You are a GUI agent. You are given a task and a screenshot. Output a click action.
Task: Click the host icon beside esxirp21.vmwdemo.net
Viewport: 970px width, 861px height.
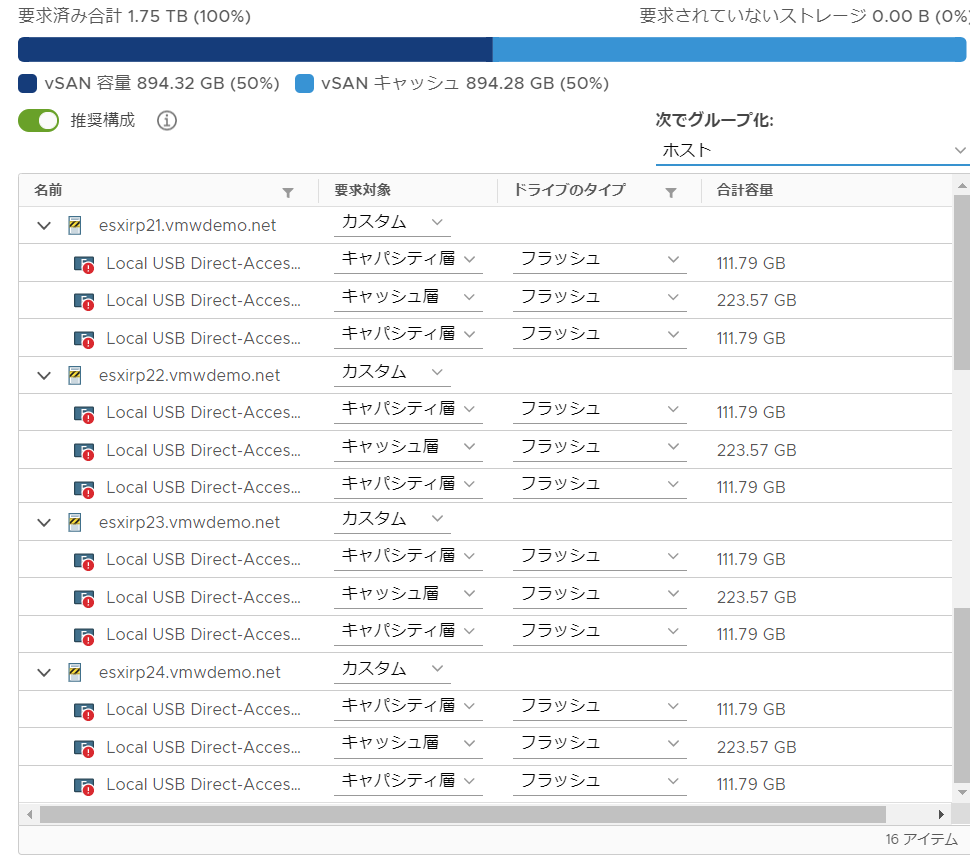pyautogui.click(x=74, y=226)
